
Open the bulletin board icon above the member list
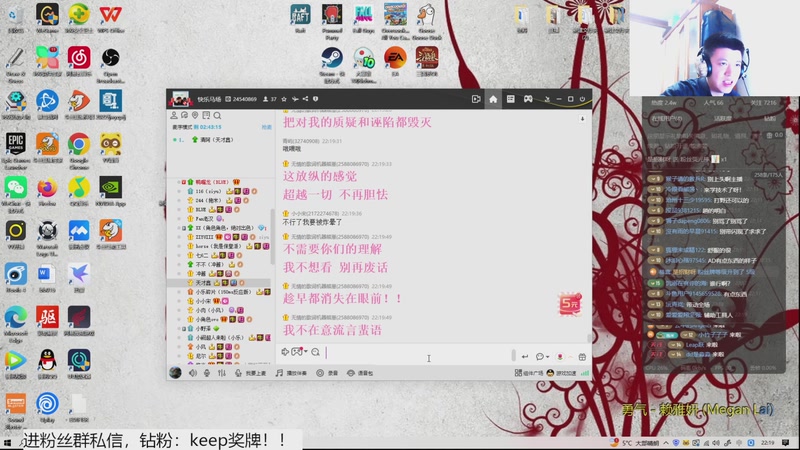coord(206,115)
